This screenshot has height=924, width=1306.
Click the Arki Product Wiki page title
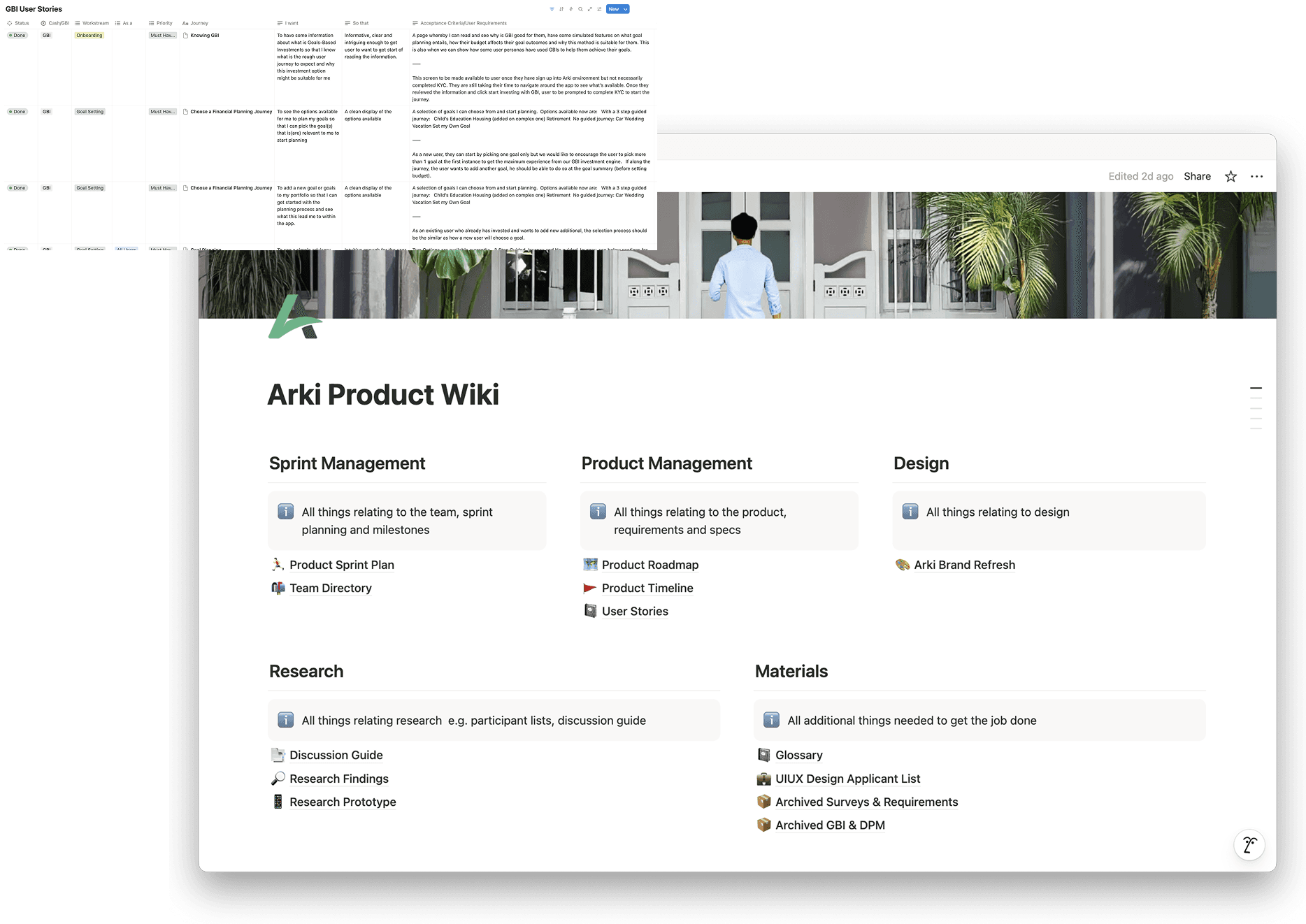383,394
